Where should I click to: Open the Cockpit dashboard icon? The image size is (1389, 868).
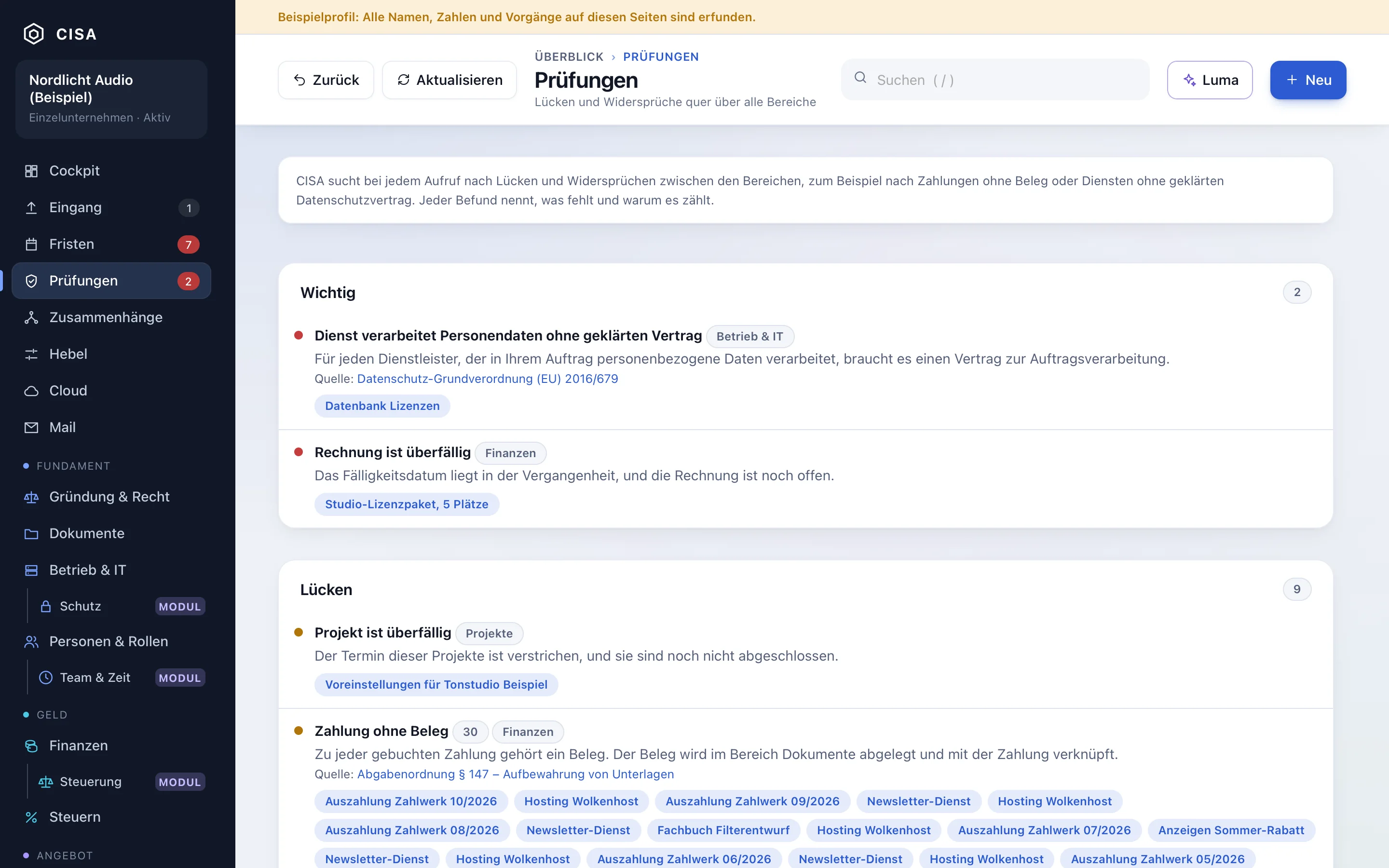pos(31,171)
